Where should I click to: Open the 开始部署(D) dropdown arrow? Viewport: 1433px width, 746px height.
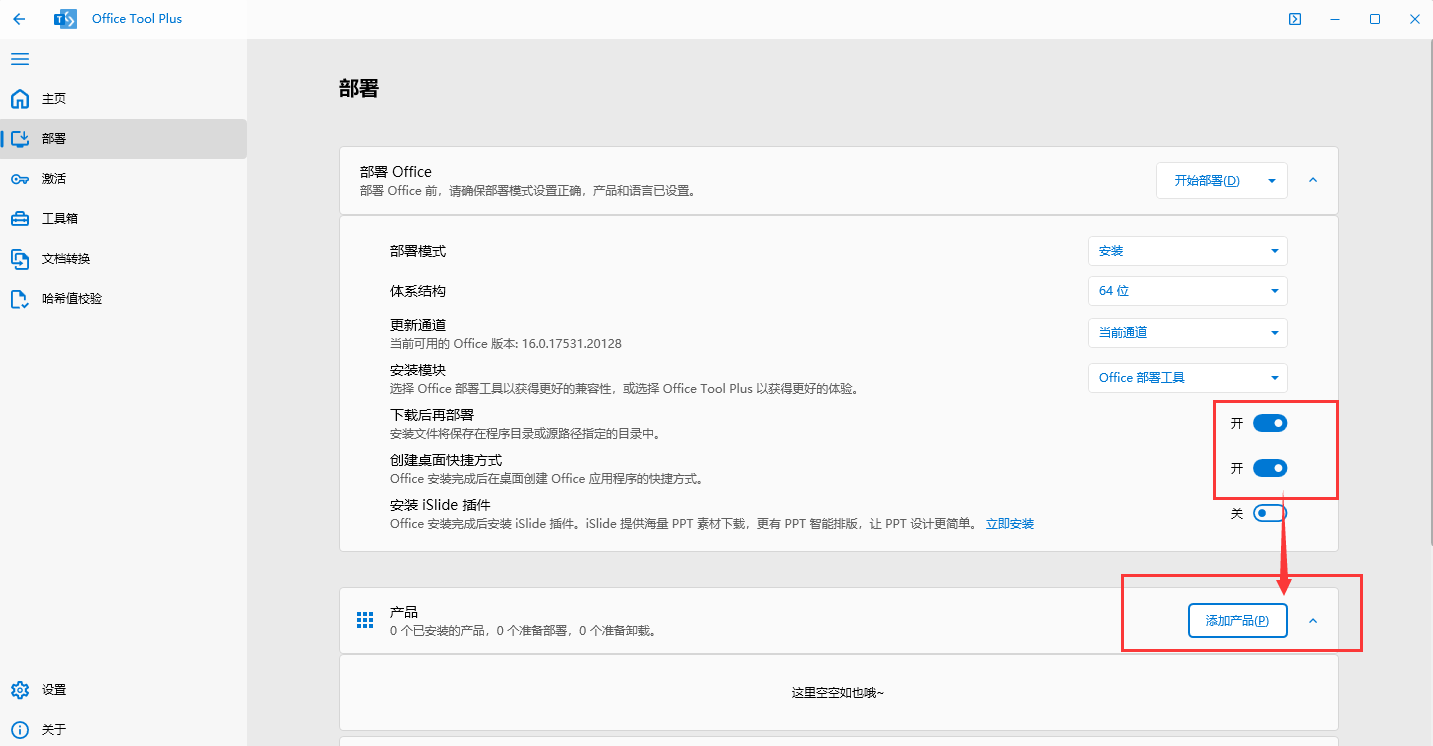point(1270,180)
